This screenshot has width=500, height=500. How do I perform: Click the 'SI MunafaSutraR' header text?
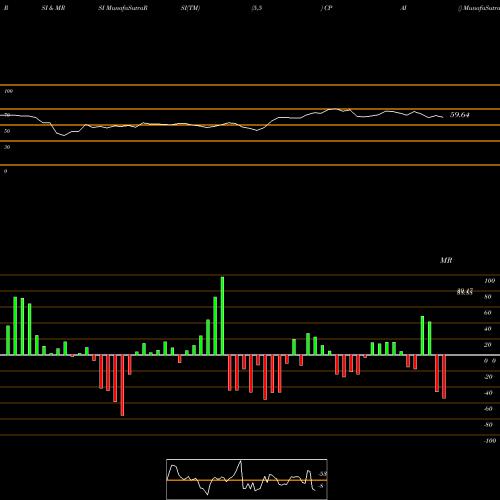[123, 8]
